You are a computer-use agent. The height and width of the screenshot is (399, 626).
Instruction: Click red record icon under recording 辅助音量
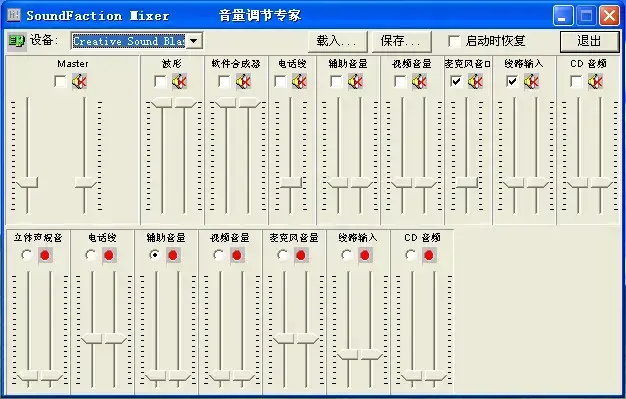tap(173, 255)
